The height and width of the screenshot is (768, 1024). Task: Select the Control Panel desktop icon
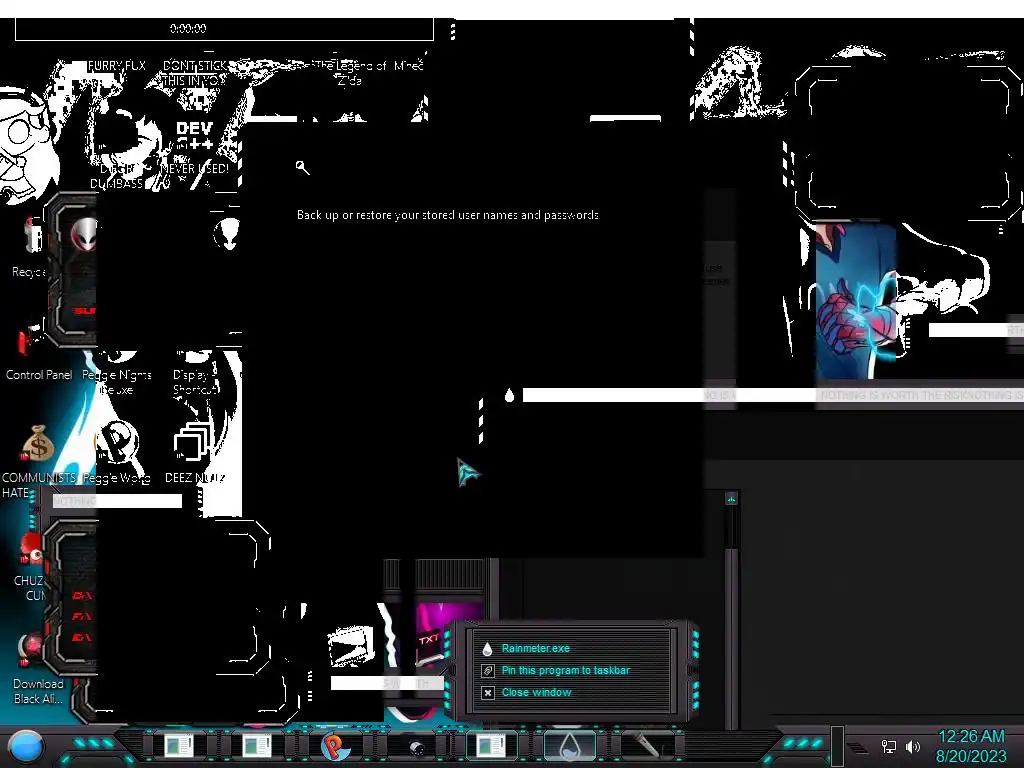coord(39,356)
